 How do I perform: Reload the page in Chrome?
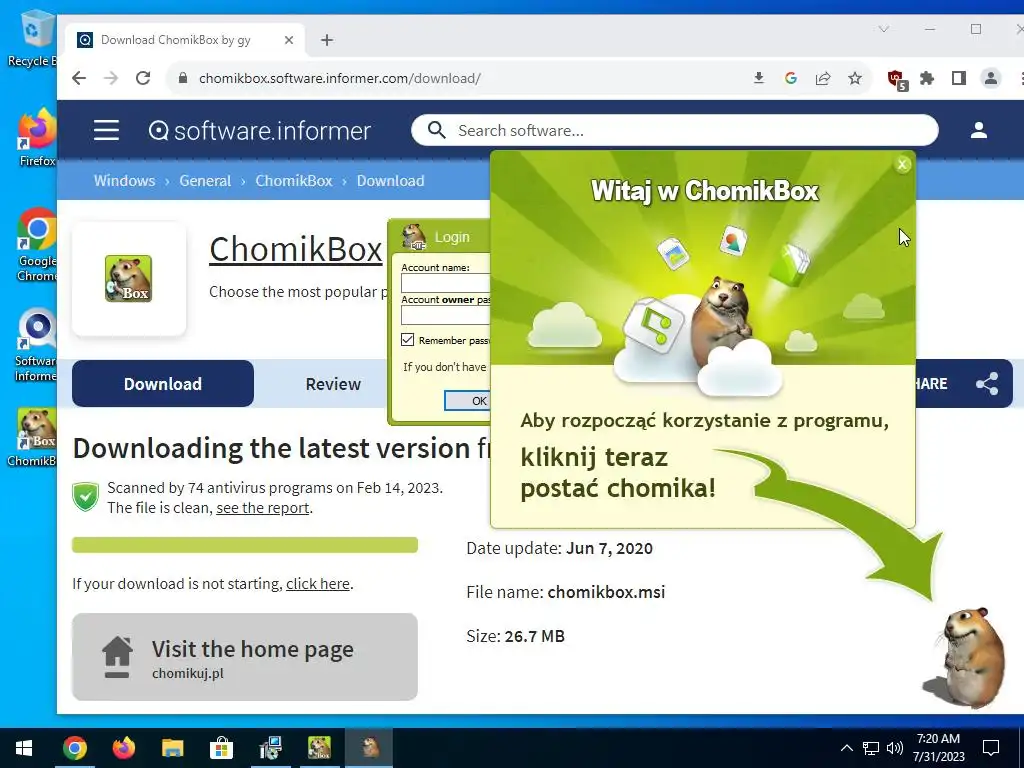pos(143,78)
